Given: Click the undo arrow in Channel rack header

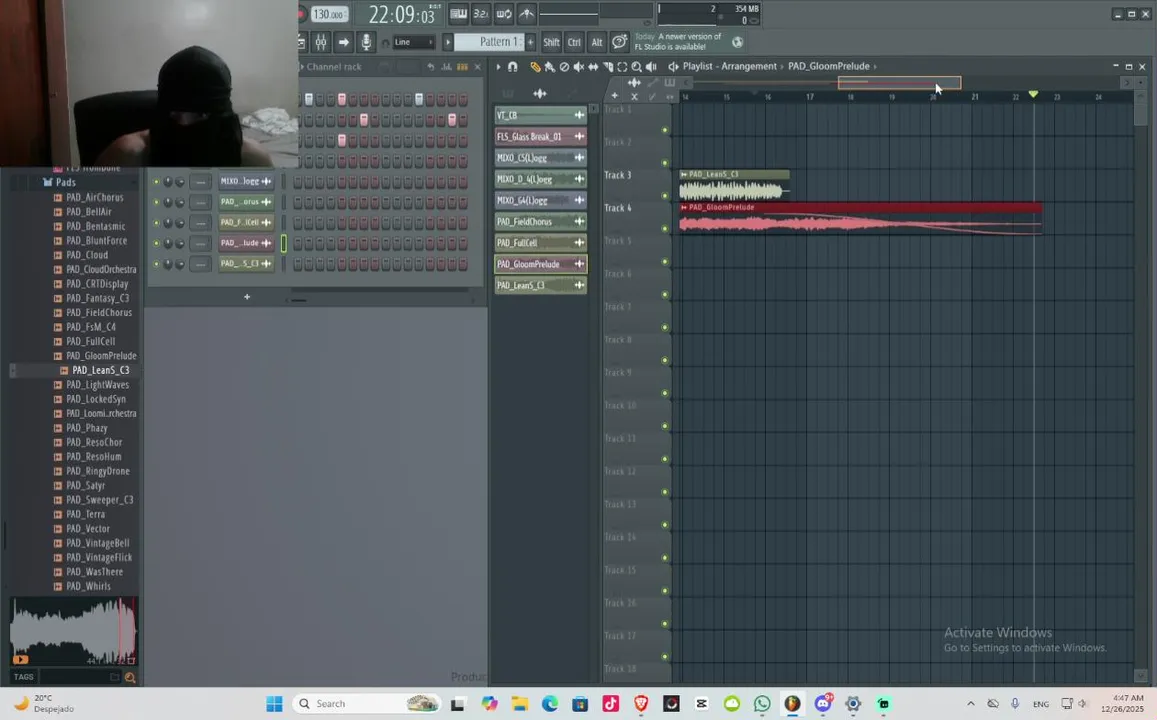Looking at the screenshot, I should (x=430, y=66).
